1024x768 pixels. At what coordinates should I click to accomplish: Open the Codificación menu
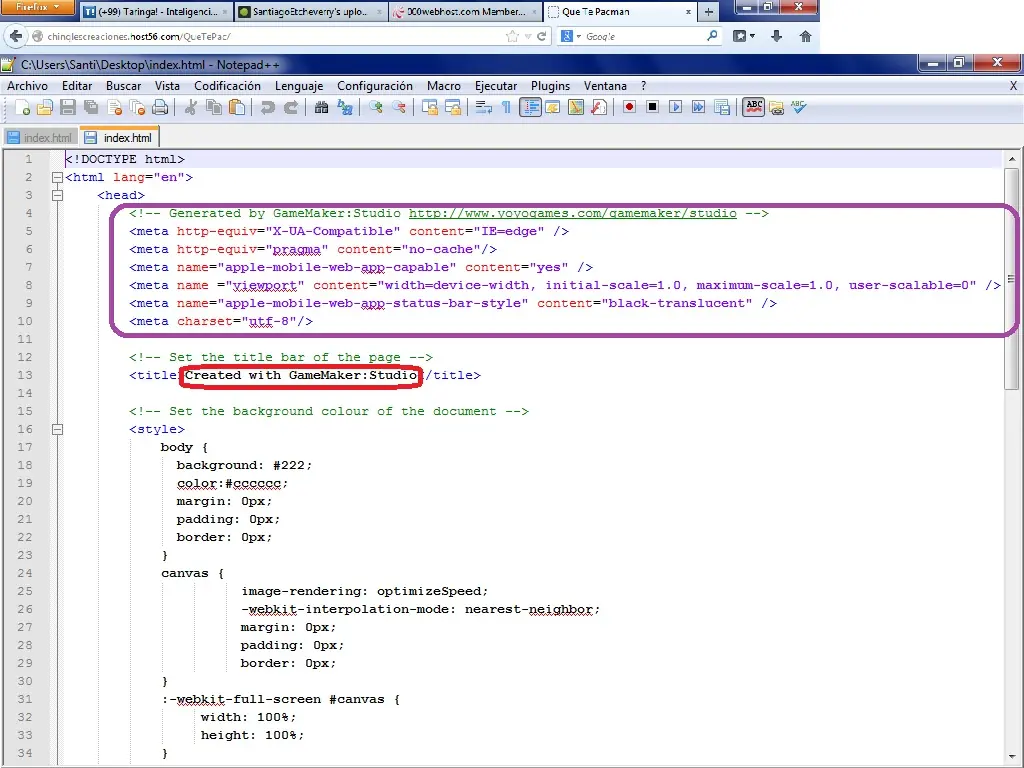[x=227, y=86]
